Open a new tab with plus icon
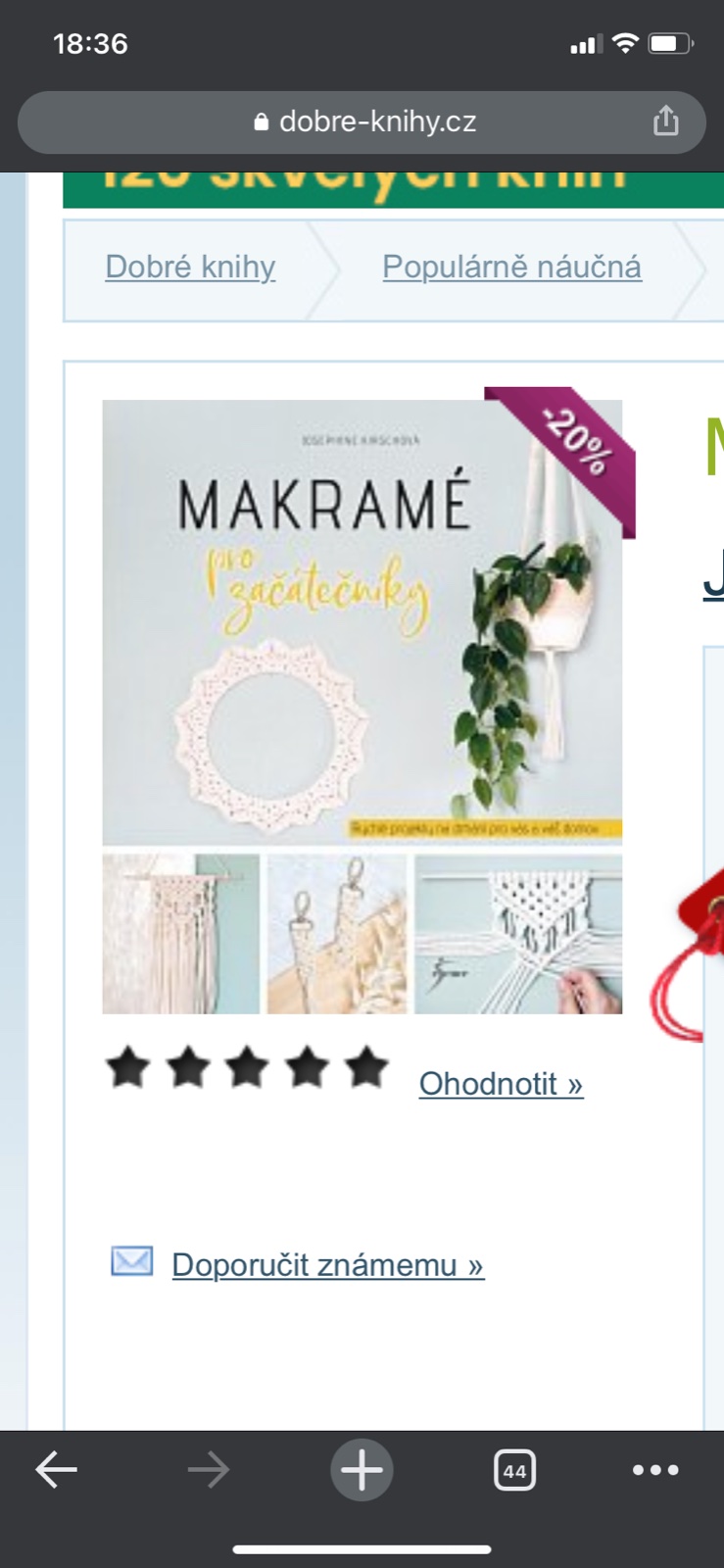This screenshot has width=724, height=1568. point(362,1469)
